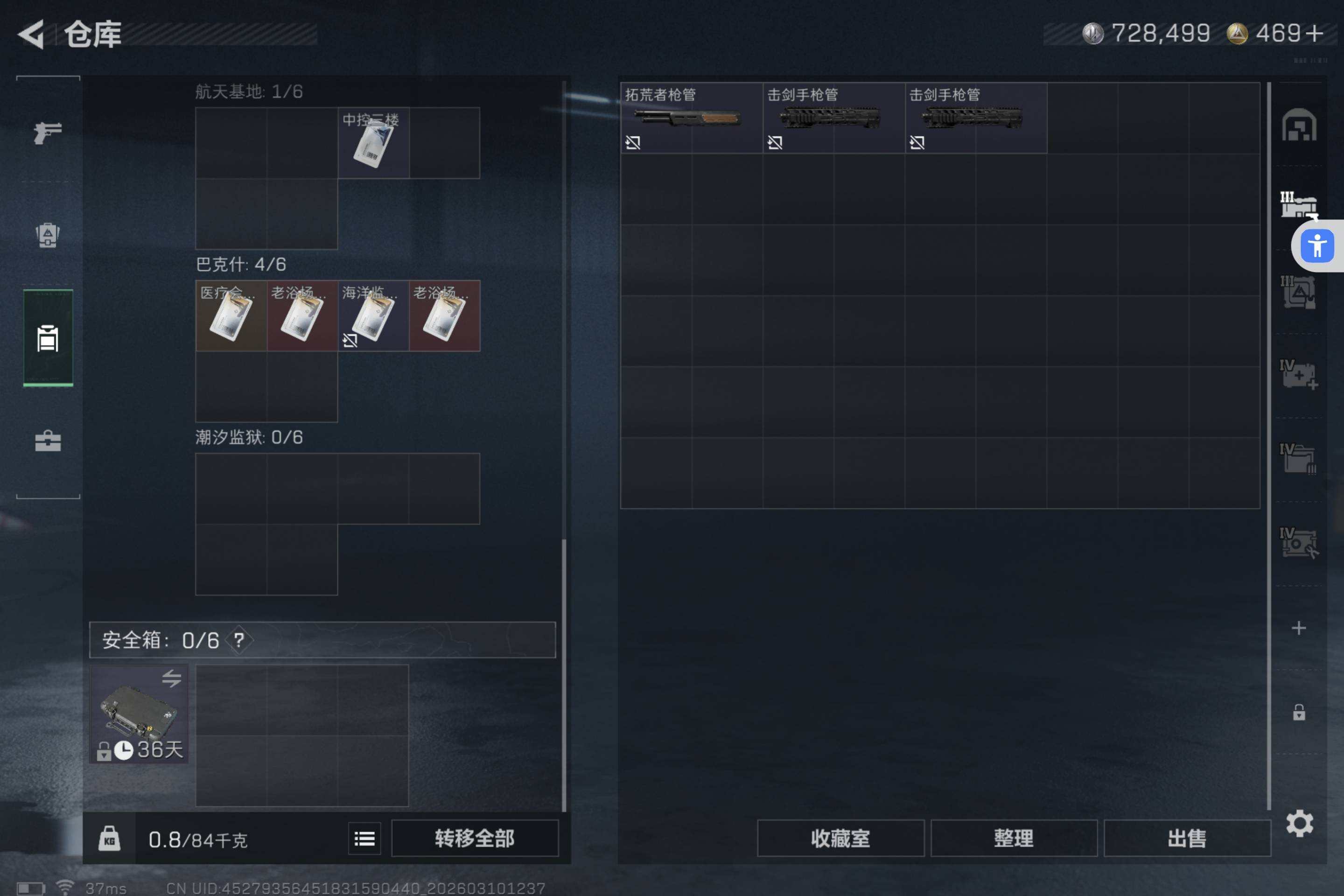Click the 整理 sort button
1344x896 pixels.
(1014, 838)
